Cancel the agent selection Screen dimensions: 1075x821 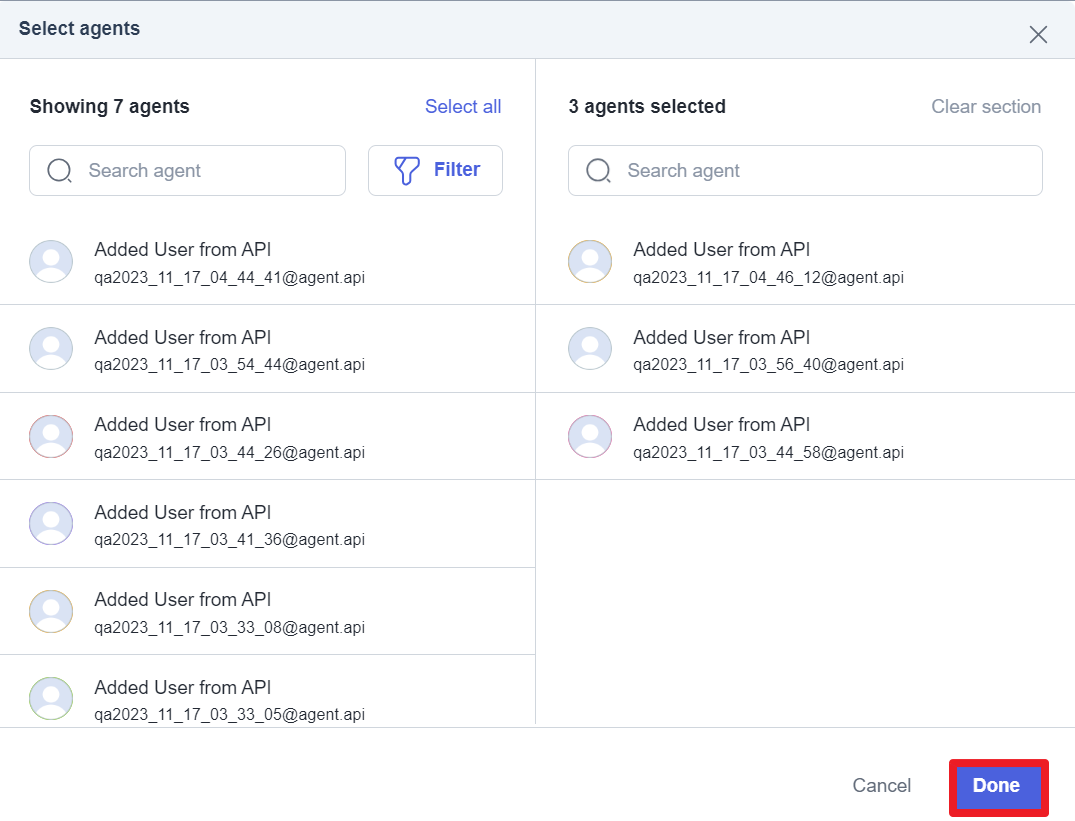point(882,785)
